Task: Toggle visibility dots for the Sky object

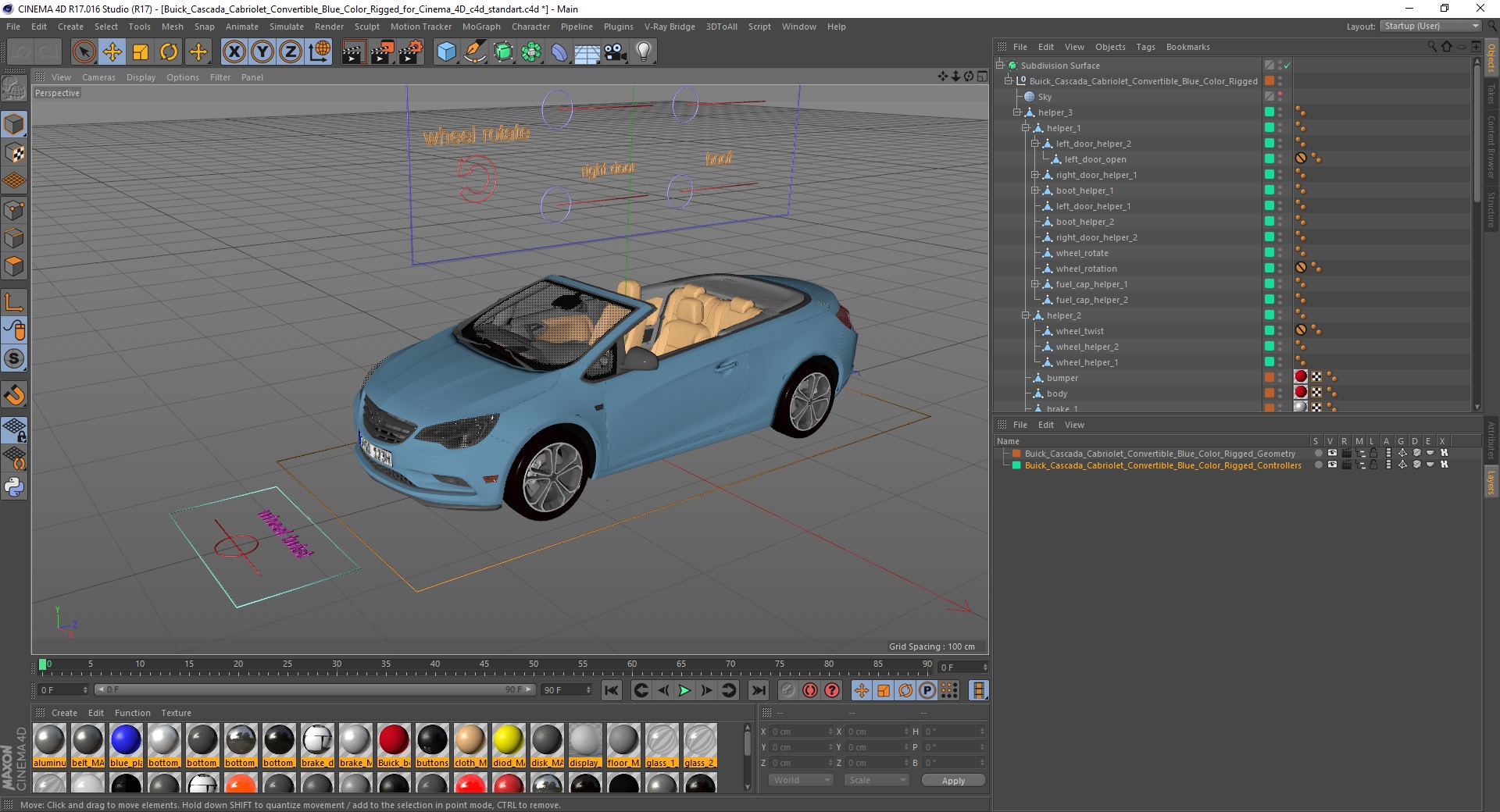Action: 1280,97
